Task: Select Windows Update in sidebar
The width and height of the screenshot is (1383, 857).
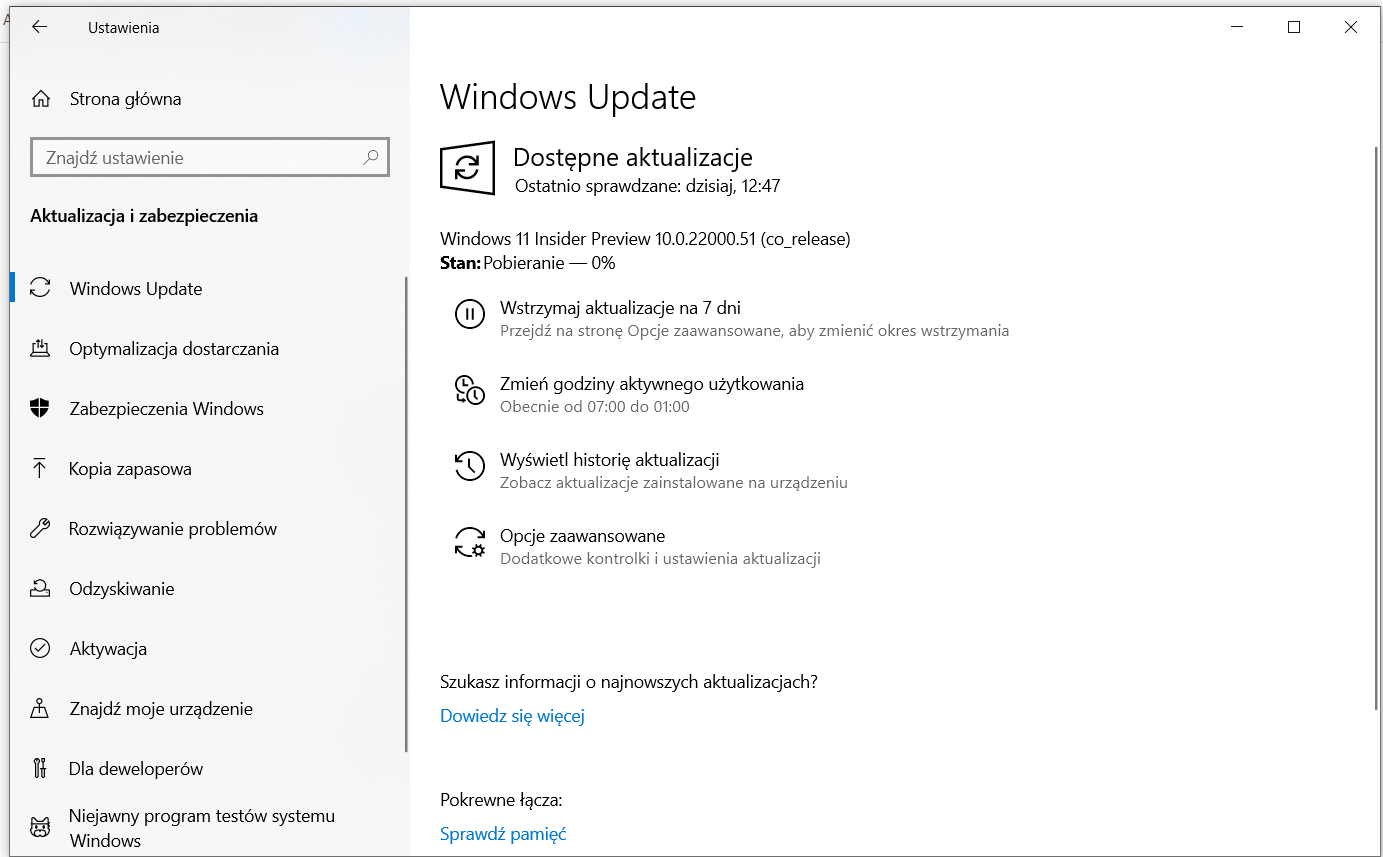Action: [x=136, y=289]
